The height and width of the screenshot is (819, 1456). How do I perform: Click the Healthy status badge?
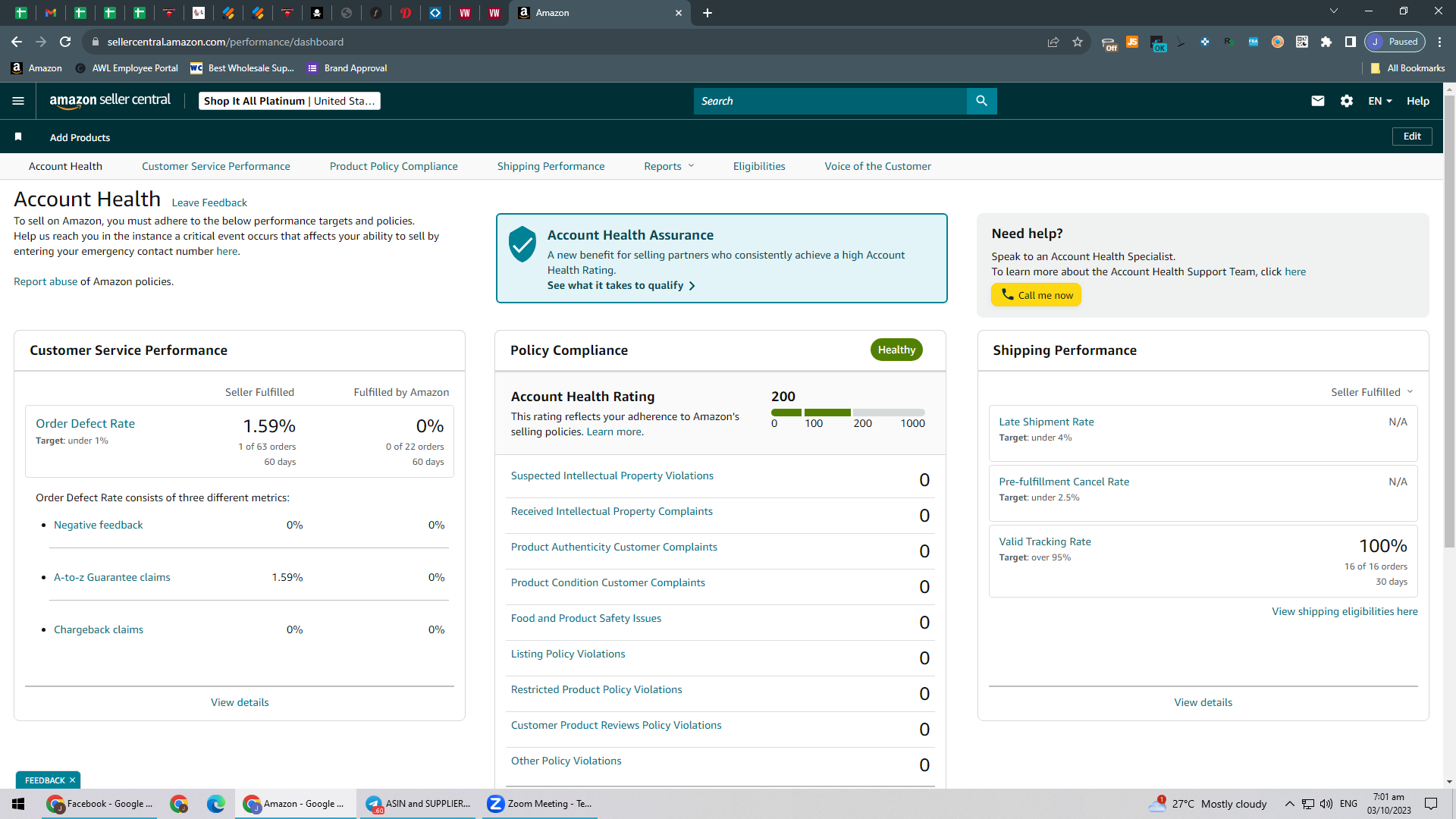click(896, 350)
